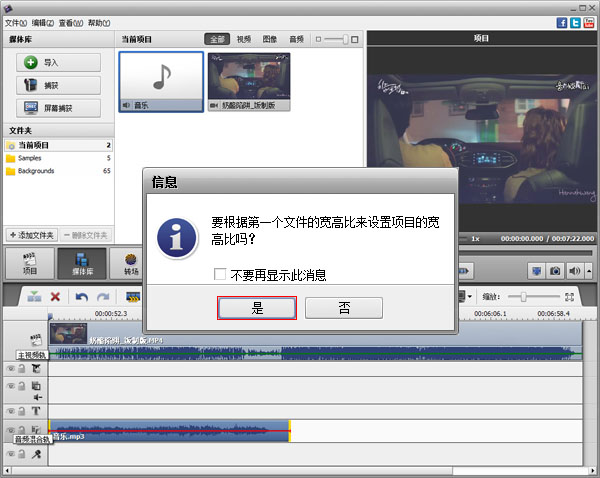The height and width of the screenshot is (478, 600).
Task: Click 是 button in the dialog
Action: (x=257, y=308)
